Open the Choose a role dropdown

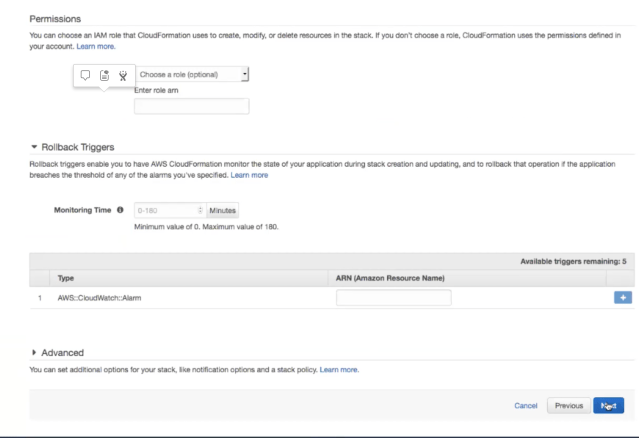click(192, 74)
